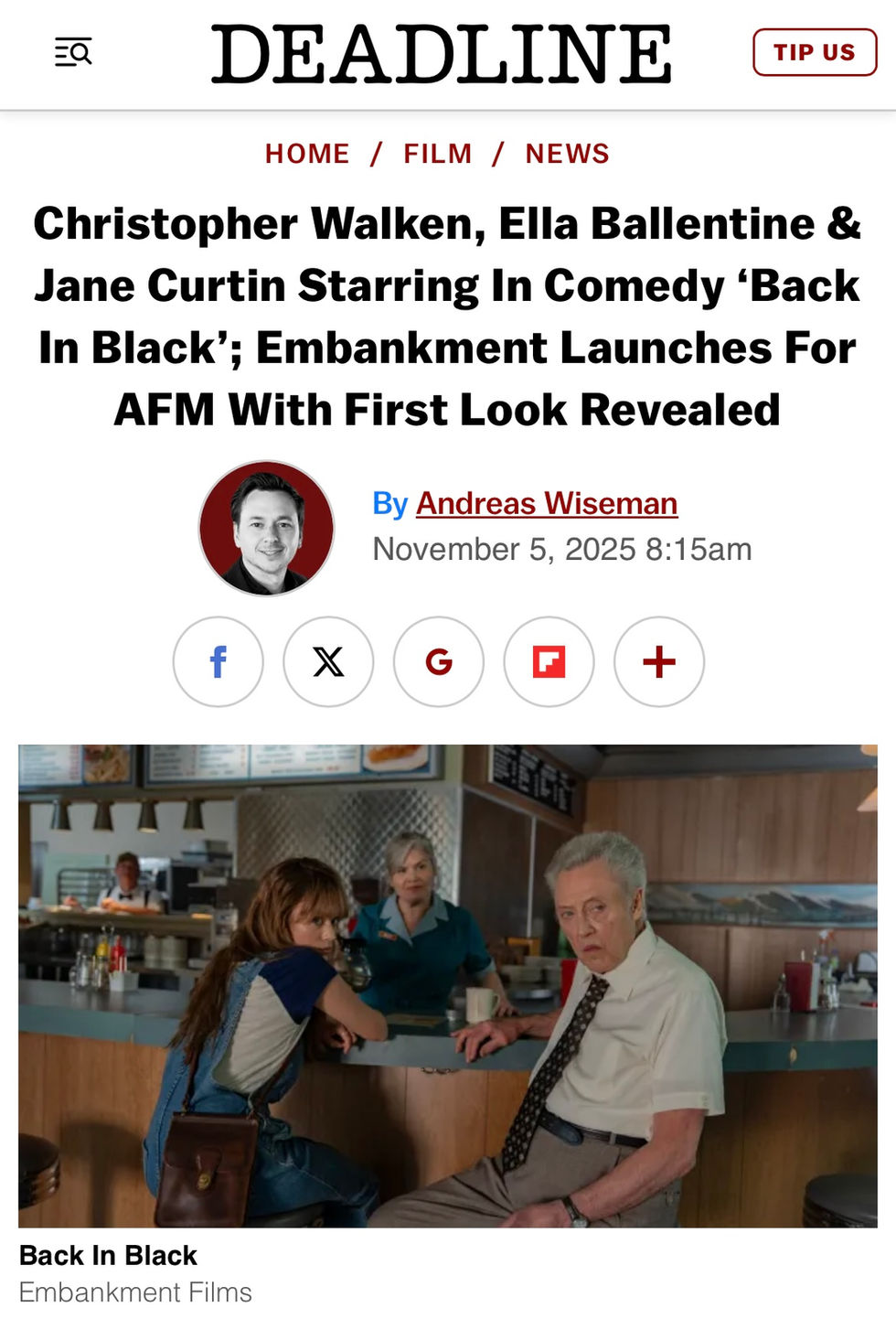Go to the DEADLINE homepage logo

442,53
